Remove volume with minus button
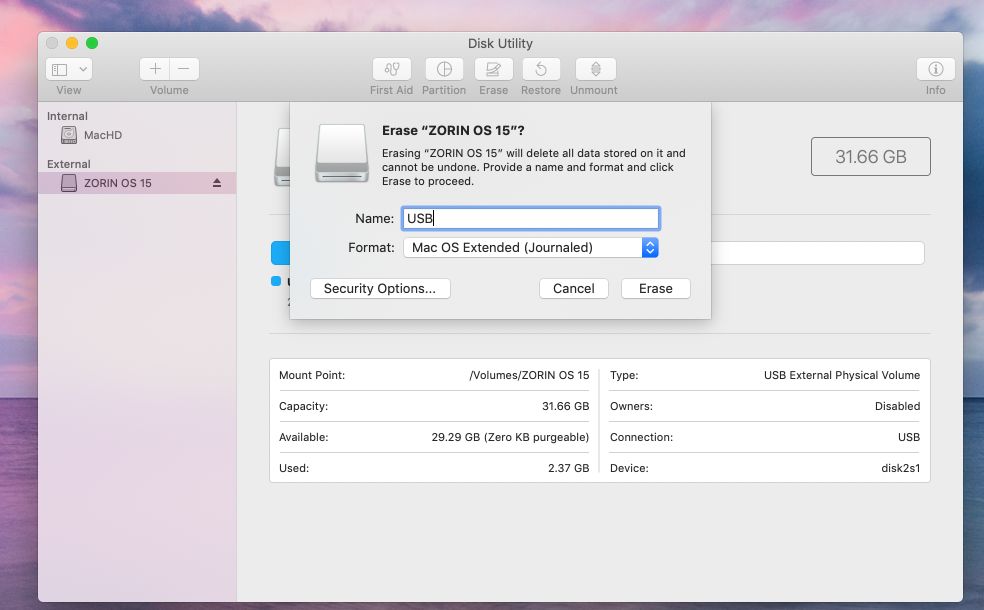The image size is (984, 610). pos(184,69)
